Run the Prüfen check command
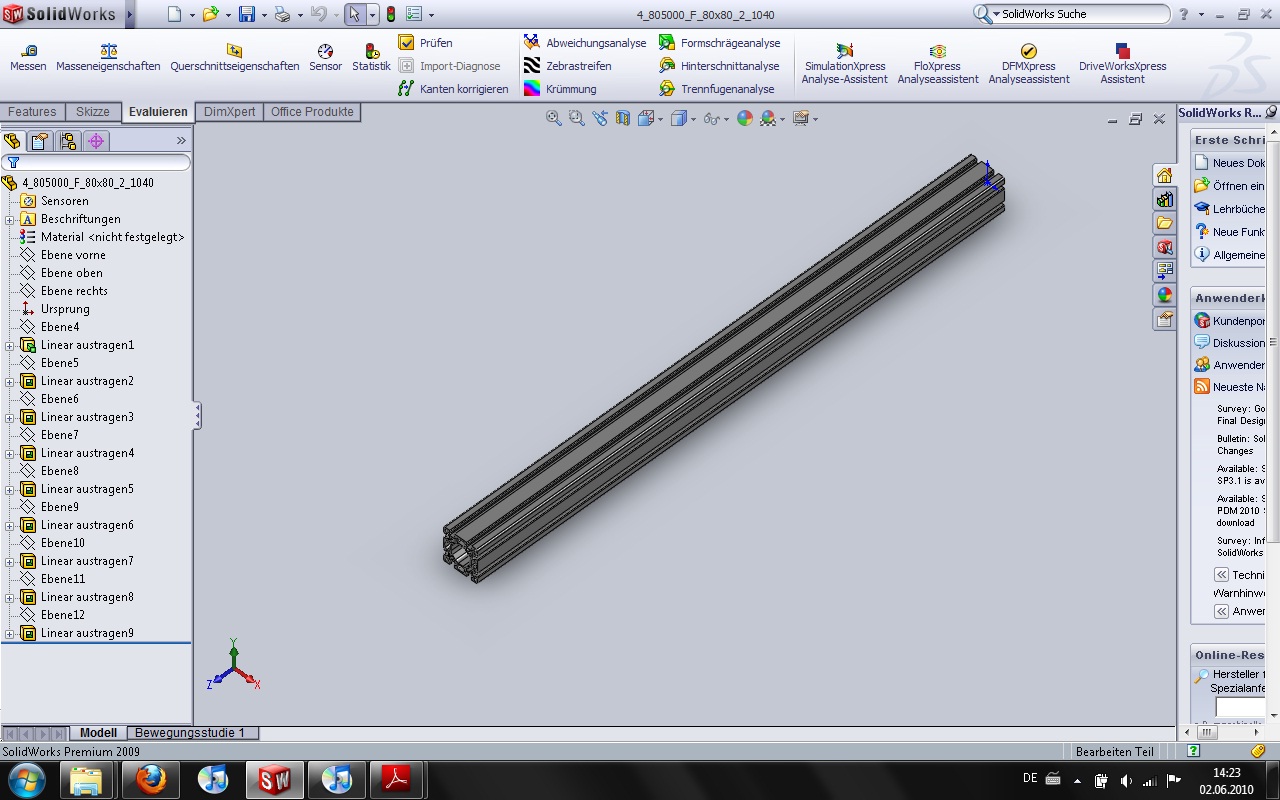 click(425, 43)
